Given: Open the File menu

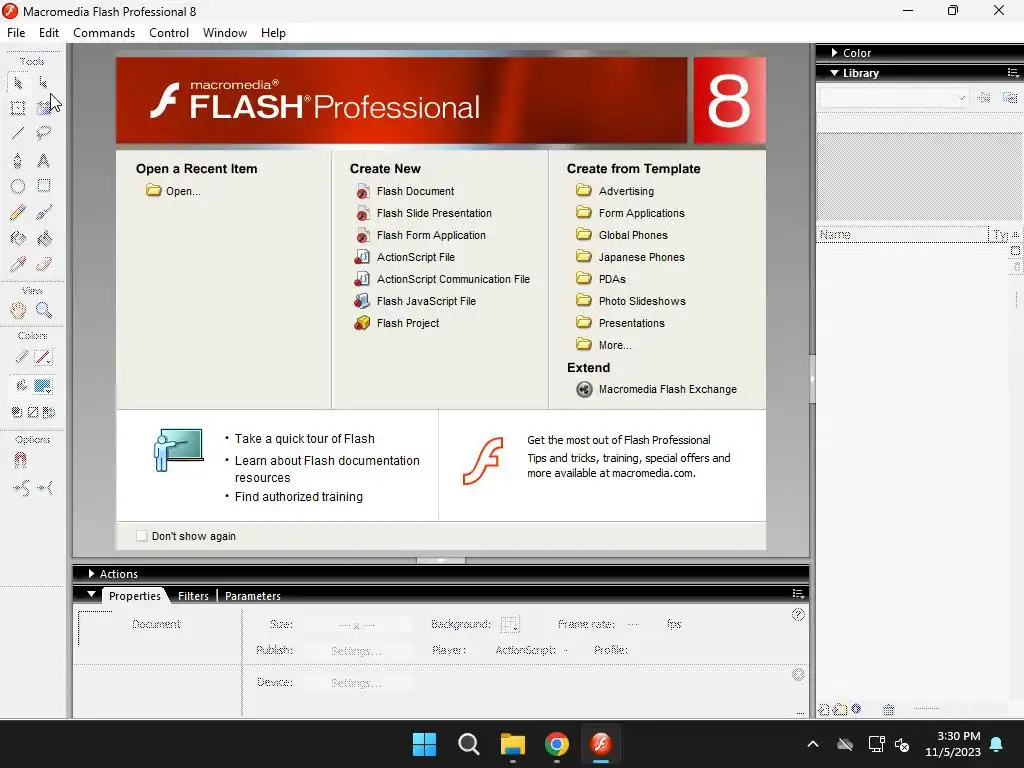Looking at the screenshot, I should (x=16, y=33).
